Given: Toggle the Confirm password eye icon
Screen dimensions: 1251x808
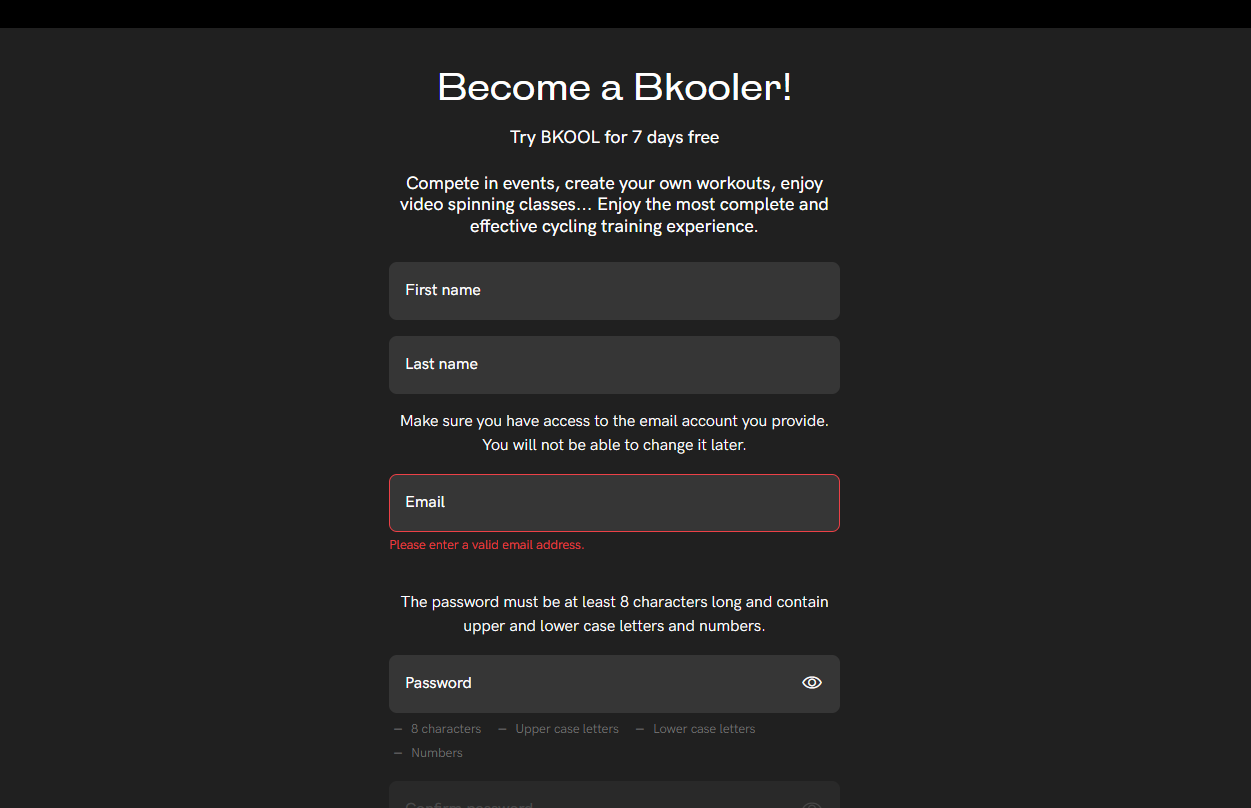Looking at the screenshot, I should click(x=812, y=805).
